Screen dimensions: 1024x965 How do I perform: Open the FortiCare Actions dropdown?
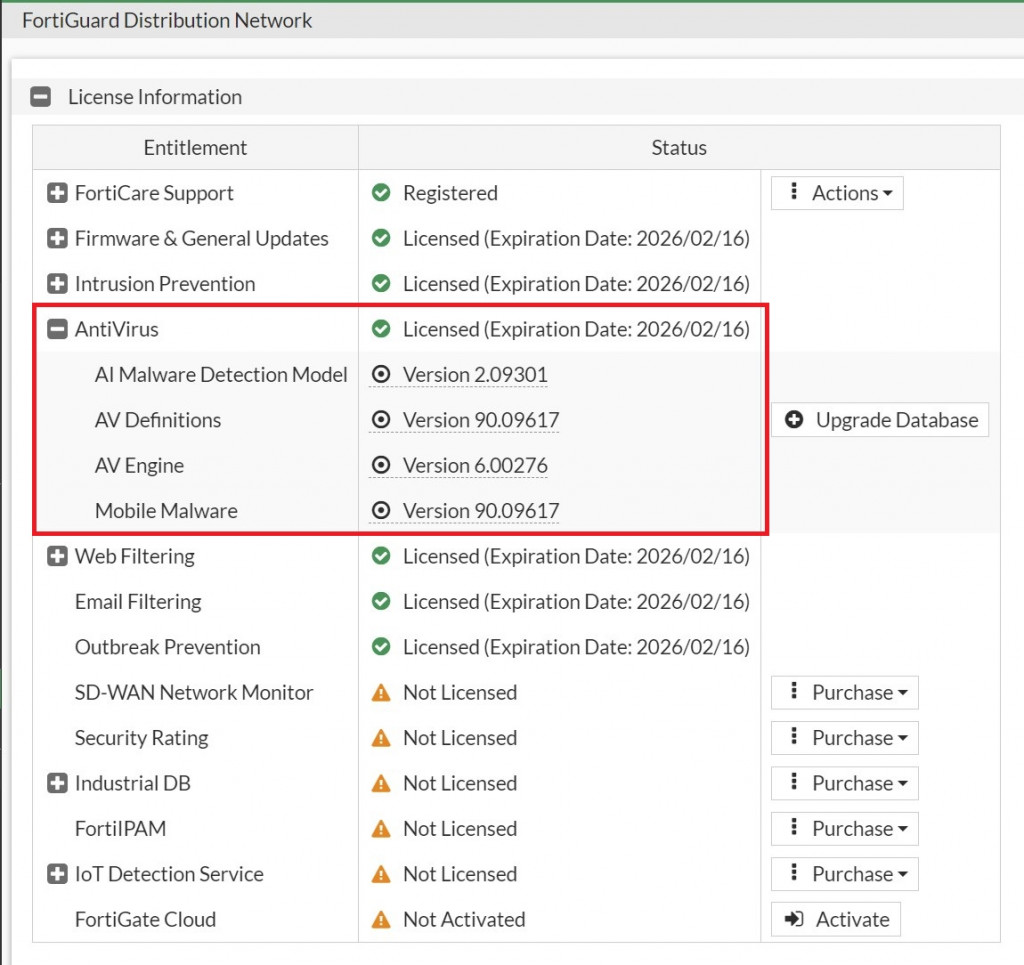tap(837, 193)
